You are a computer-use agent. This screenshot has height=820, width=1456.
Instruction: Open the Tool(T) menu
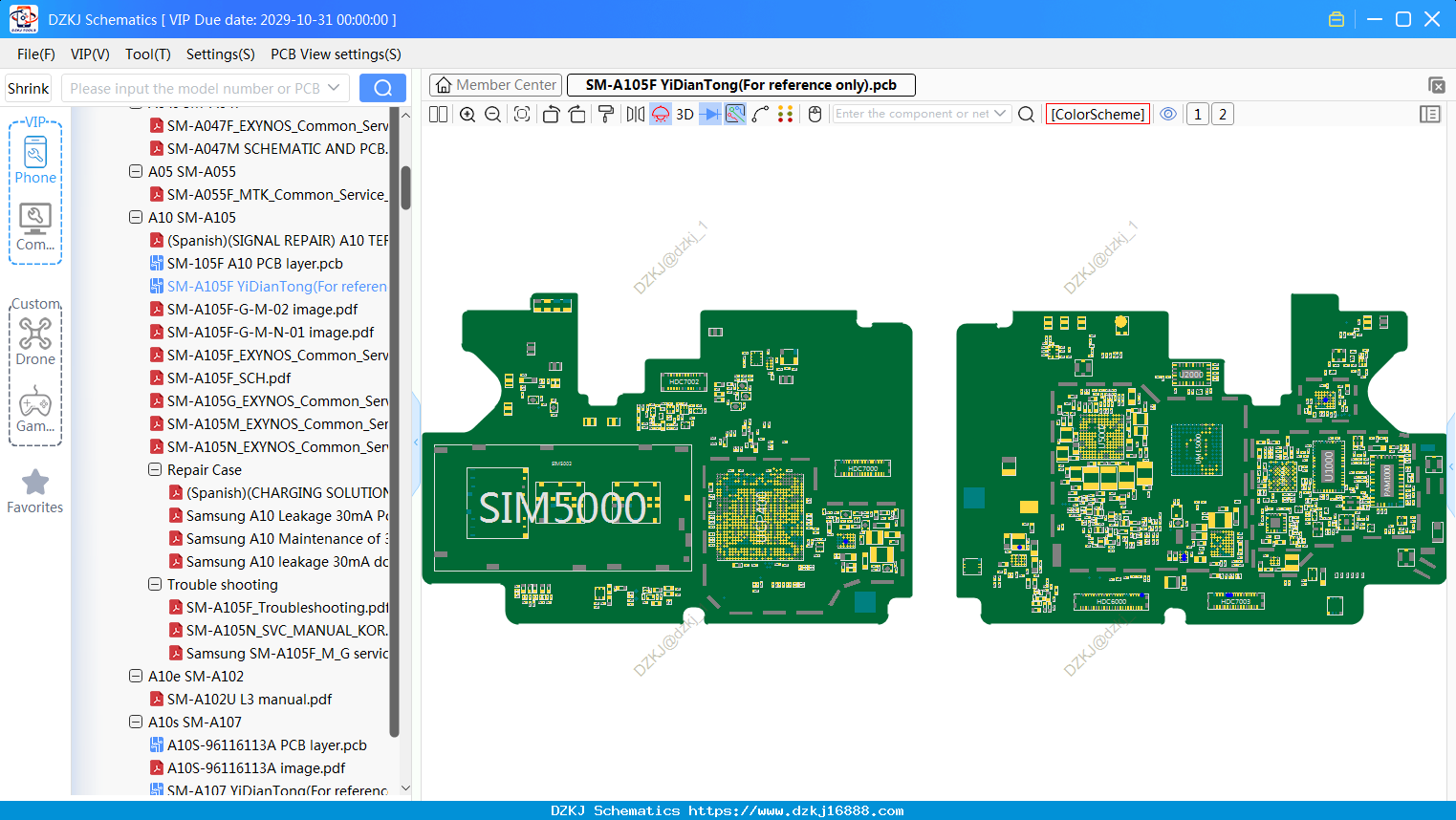(x=148, y=54)
